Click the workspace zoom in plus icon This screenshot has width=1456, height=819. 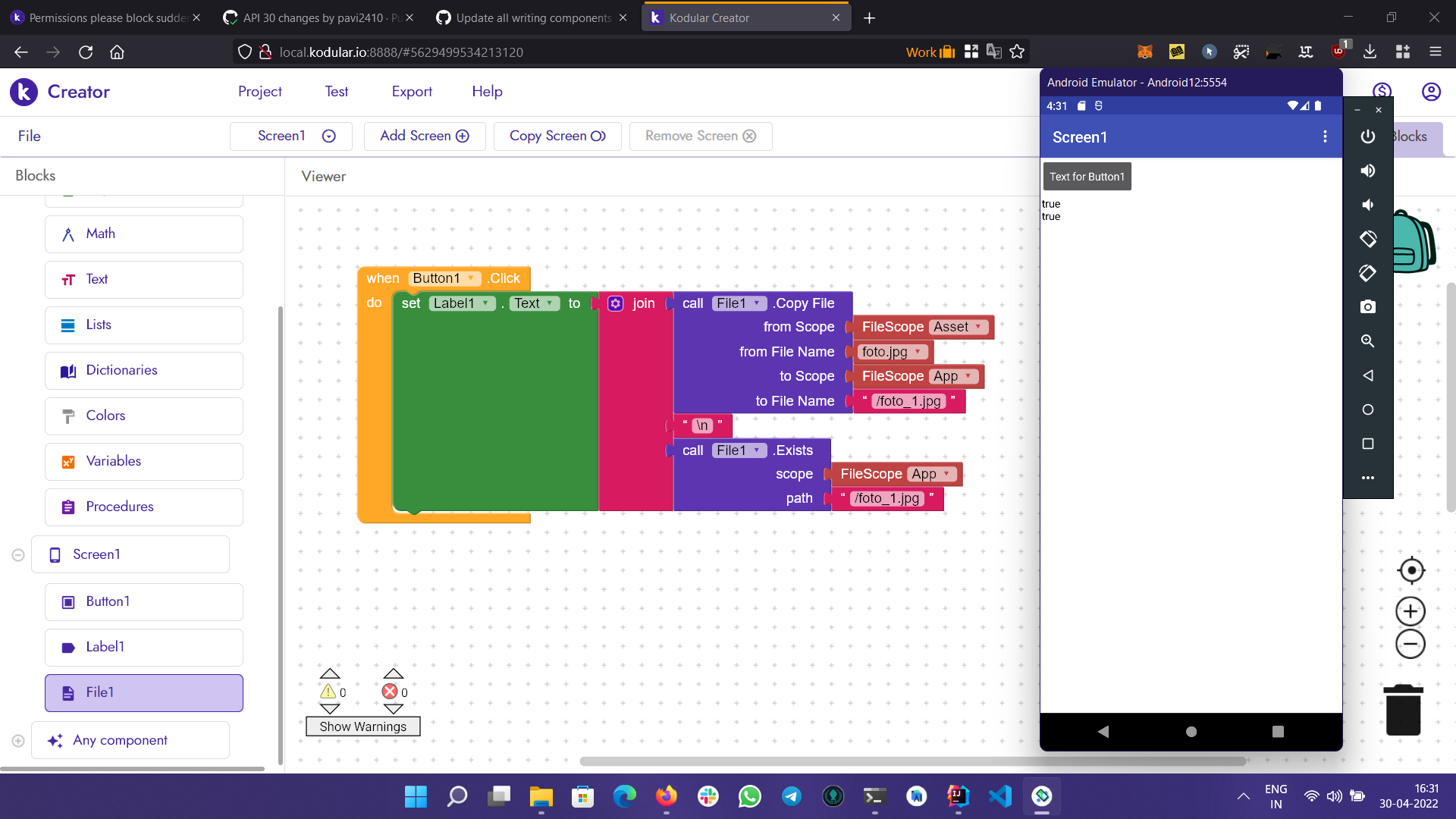pyautogui.click(x=1410, y=611)
